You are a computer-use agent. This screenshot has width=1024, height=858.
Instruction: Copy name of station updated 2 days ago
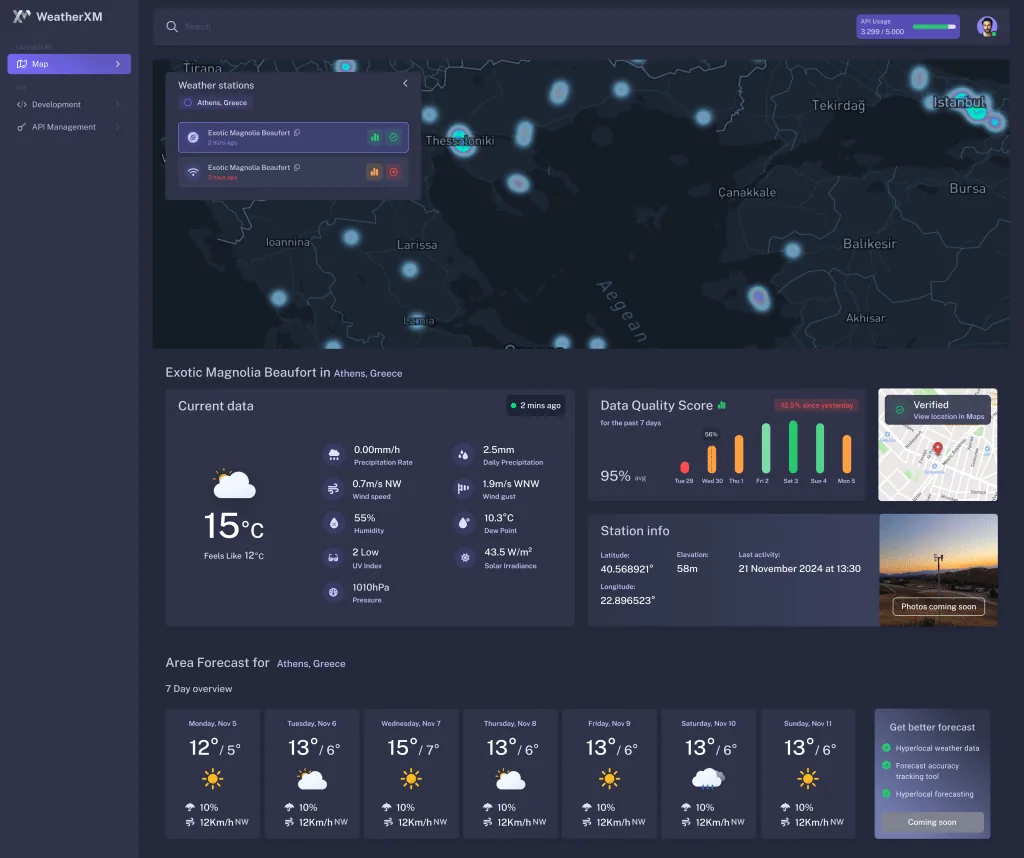(297, 167)
